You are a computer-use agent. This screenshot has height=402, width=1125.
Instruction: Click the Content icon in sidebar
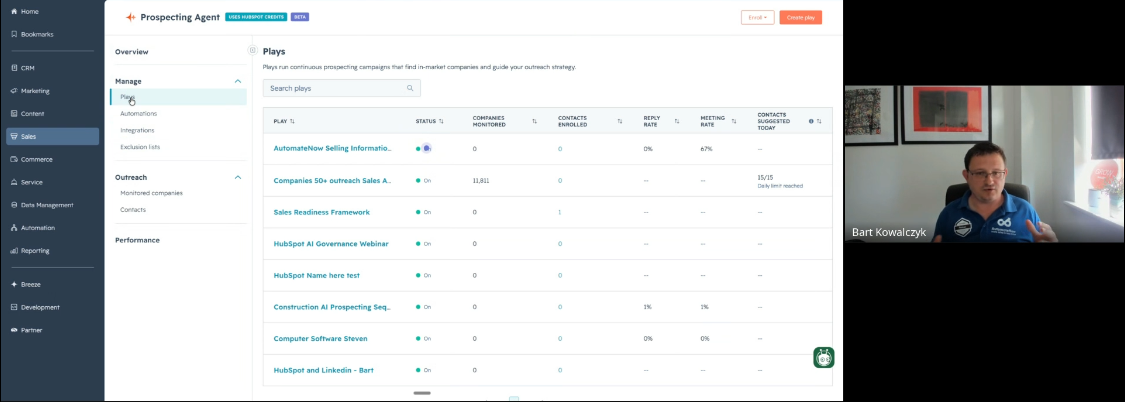click(14, 113)
